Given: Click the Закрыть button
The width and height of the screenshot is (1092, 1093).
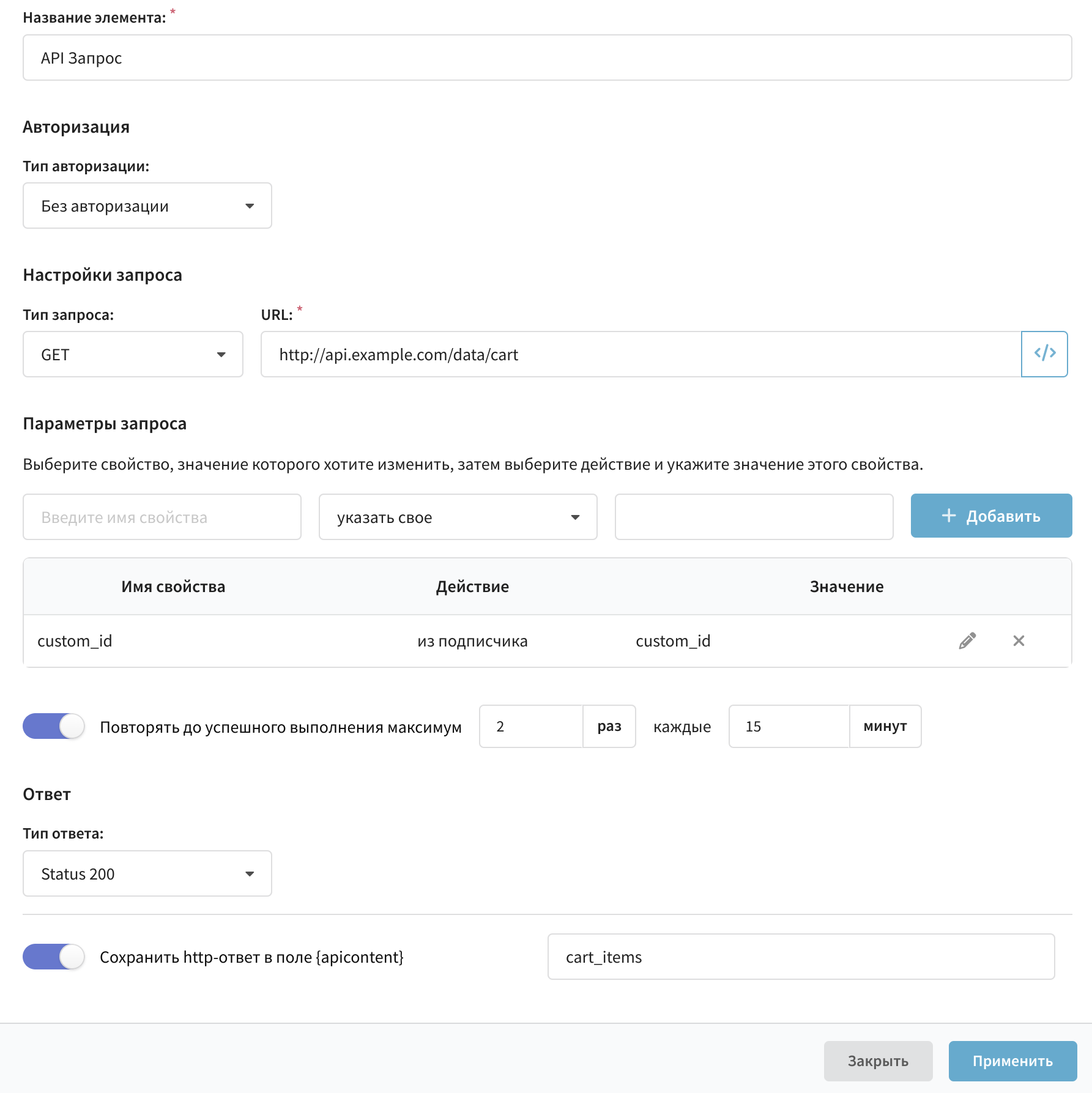Looking at the screenshot, I should tap(878, 1061).
